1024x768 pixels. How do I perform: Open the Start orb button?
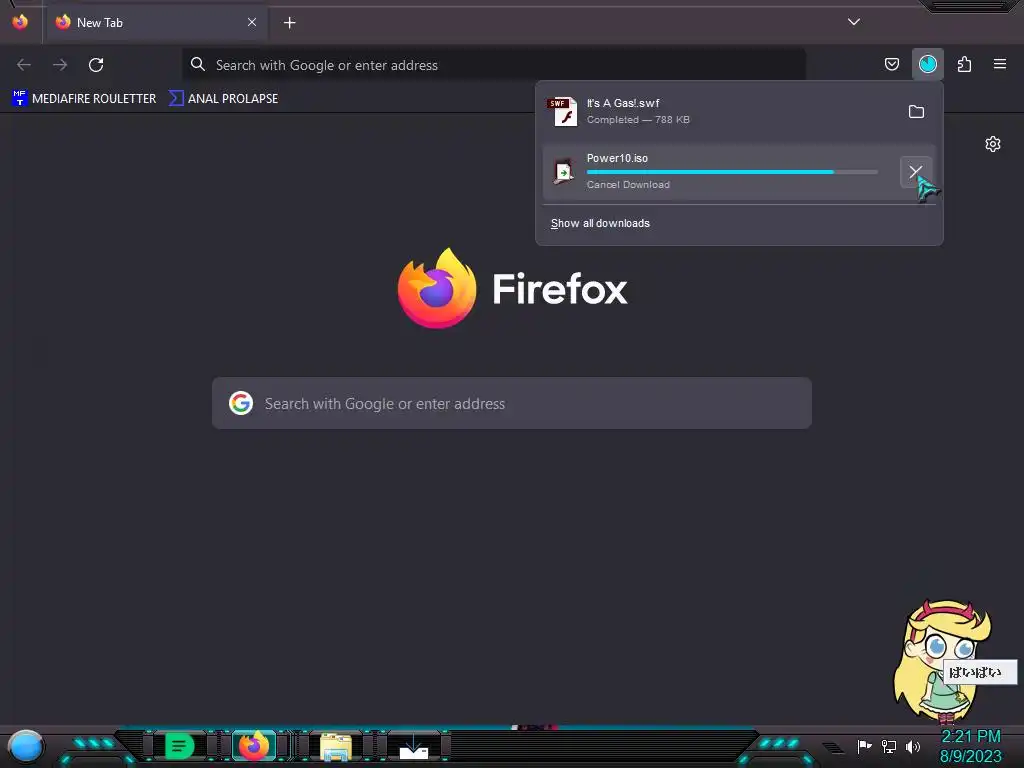click(26, 746)
